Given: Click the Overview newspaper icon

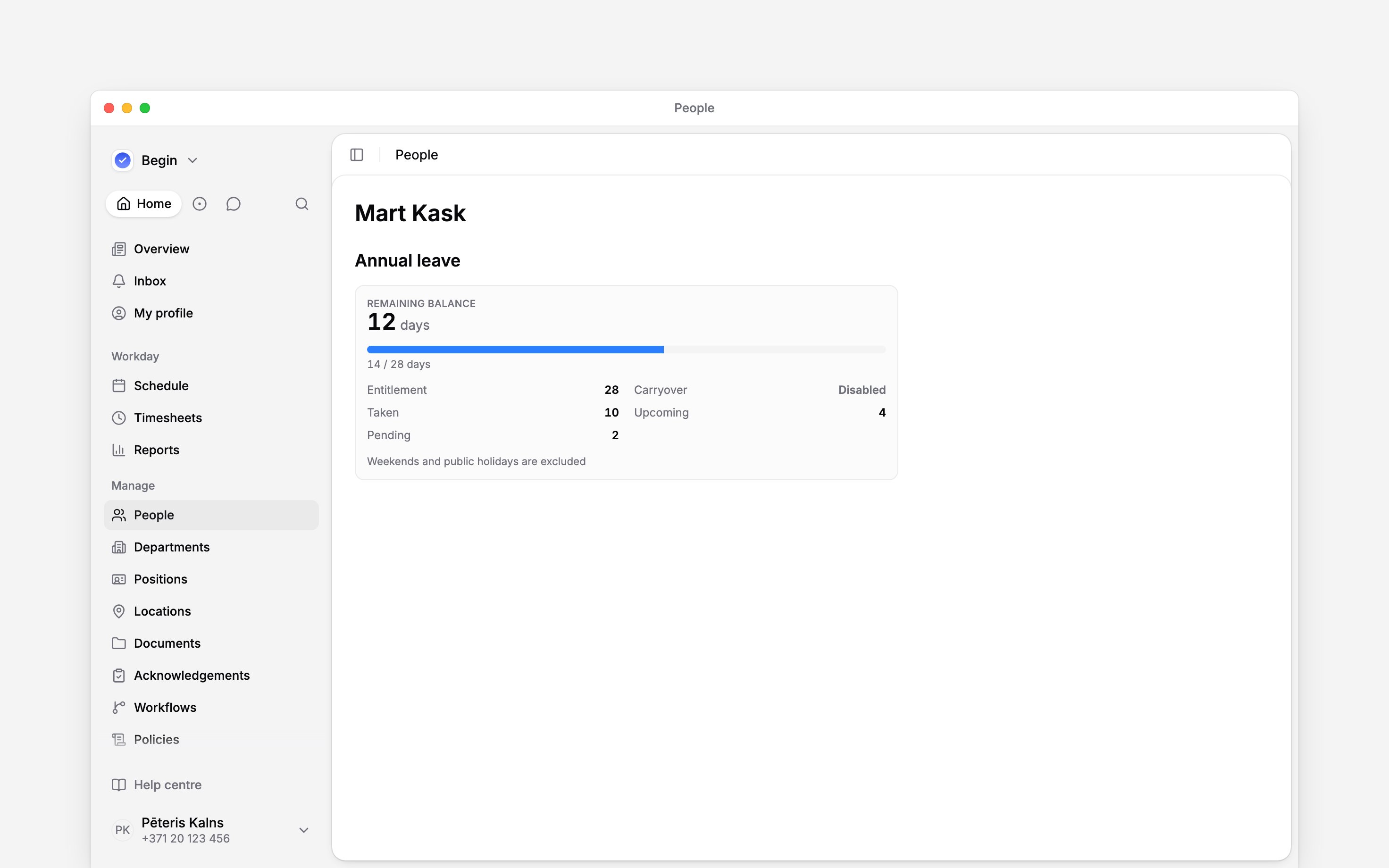Looking at the screenshot, I should [x=119, y=249].
